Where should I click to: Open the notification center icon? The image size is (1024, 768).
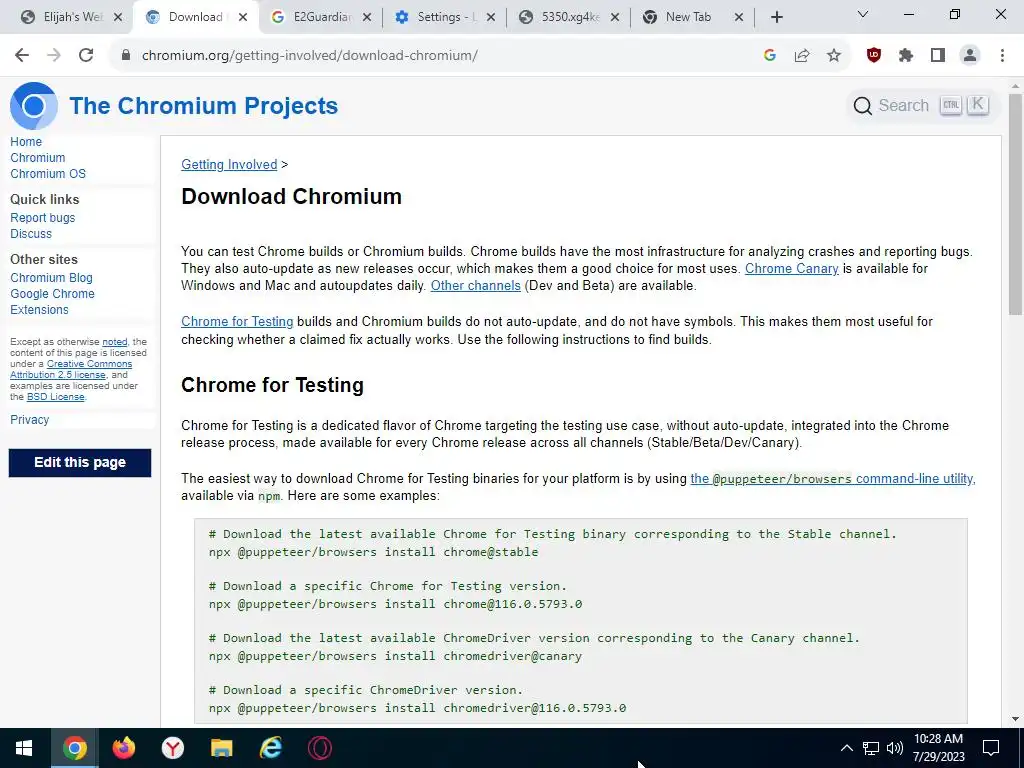point(991,748)
